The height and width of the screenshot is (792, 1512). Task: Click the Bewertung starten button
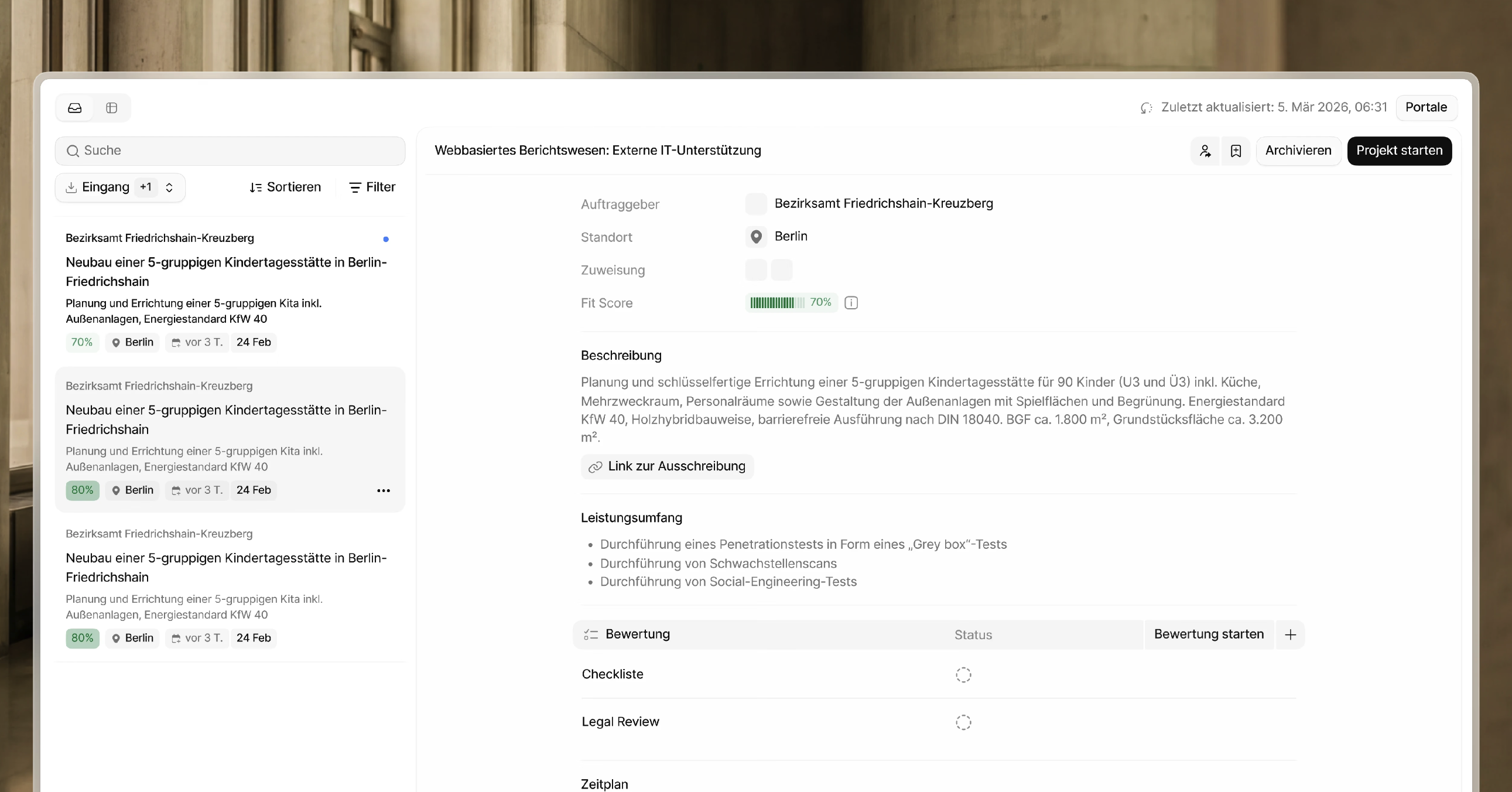(x=1209, y=634)
